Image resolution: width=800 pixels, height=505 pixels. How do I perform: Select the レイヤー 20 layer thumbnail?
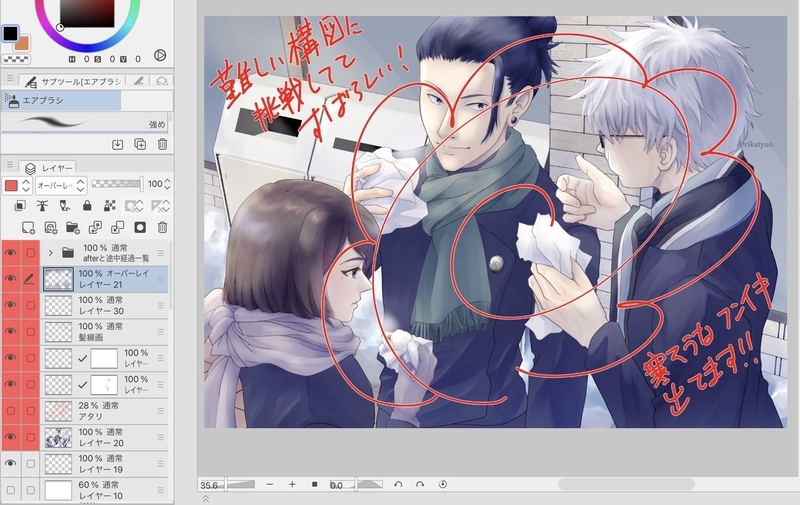coord(58,438)
